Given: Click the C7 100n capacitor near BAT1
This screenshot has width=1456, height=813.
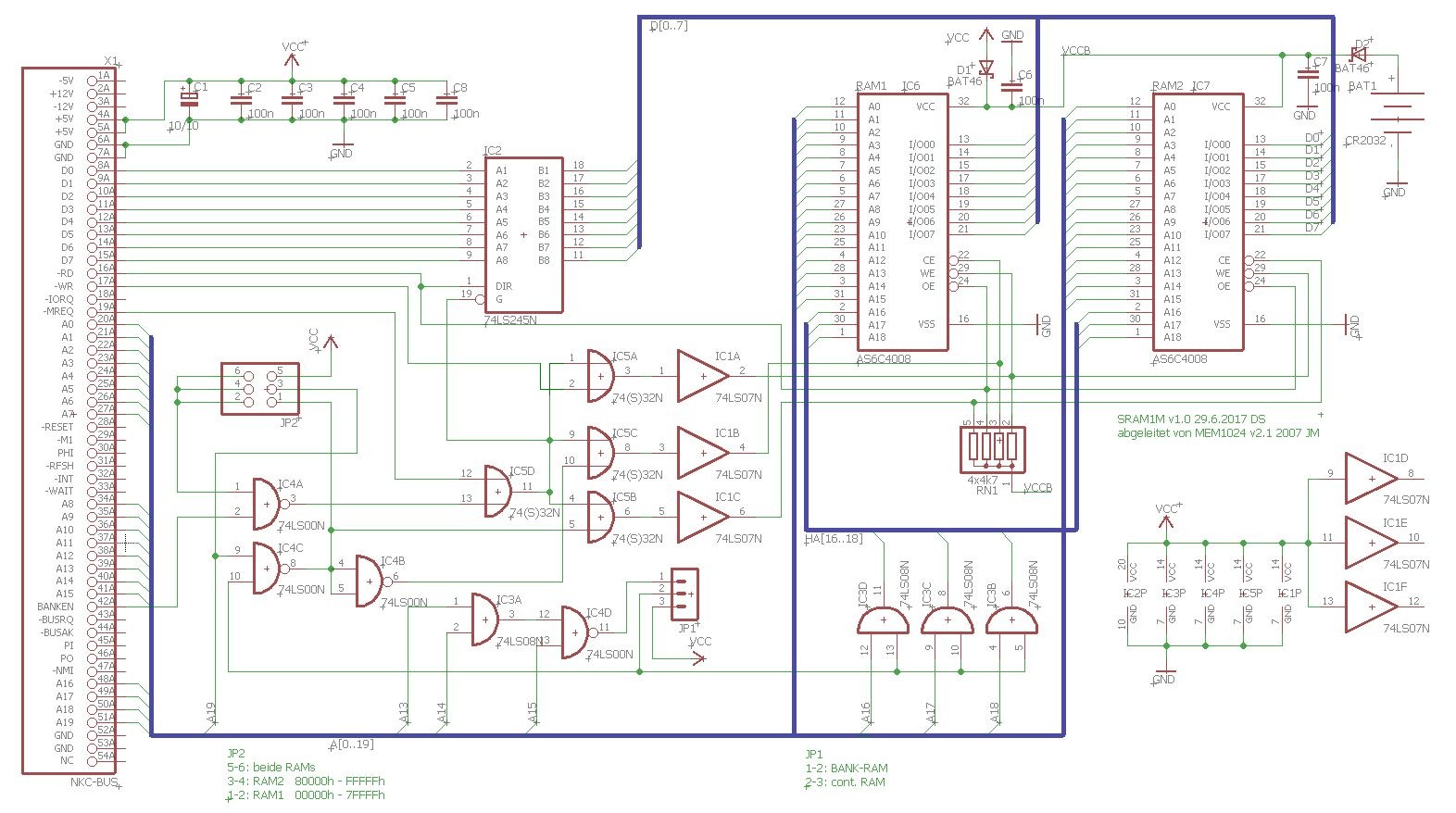Looking at the screenshot, I should coord(1307,75).
